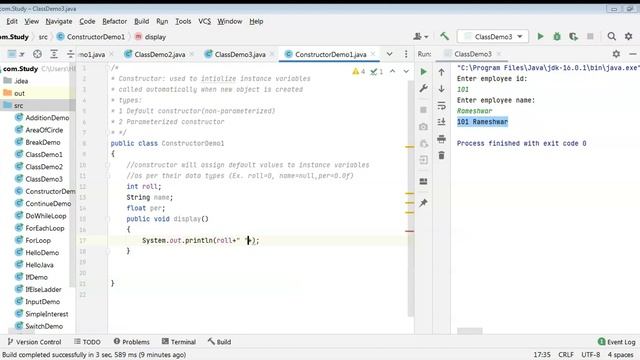640x360 pixels.
Task: Open Run panel options gear
Action: point(616,54)
